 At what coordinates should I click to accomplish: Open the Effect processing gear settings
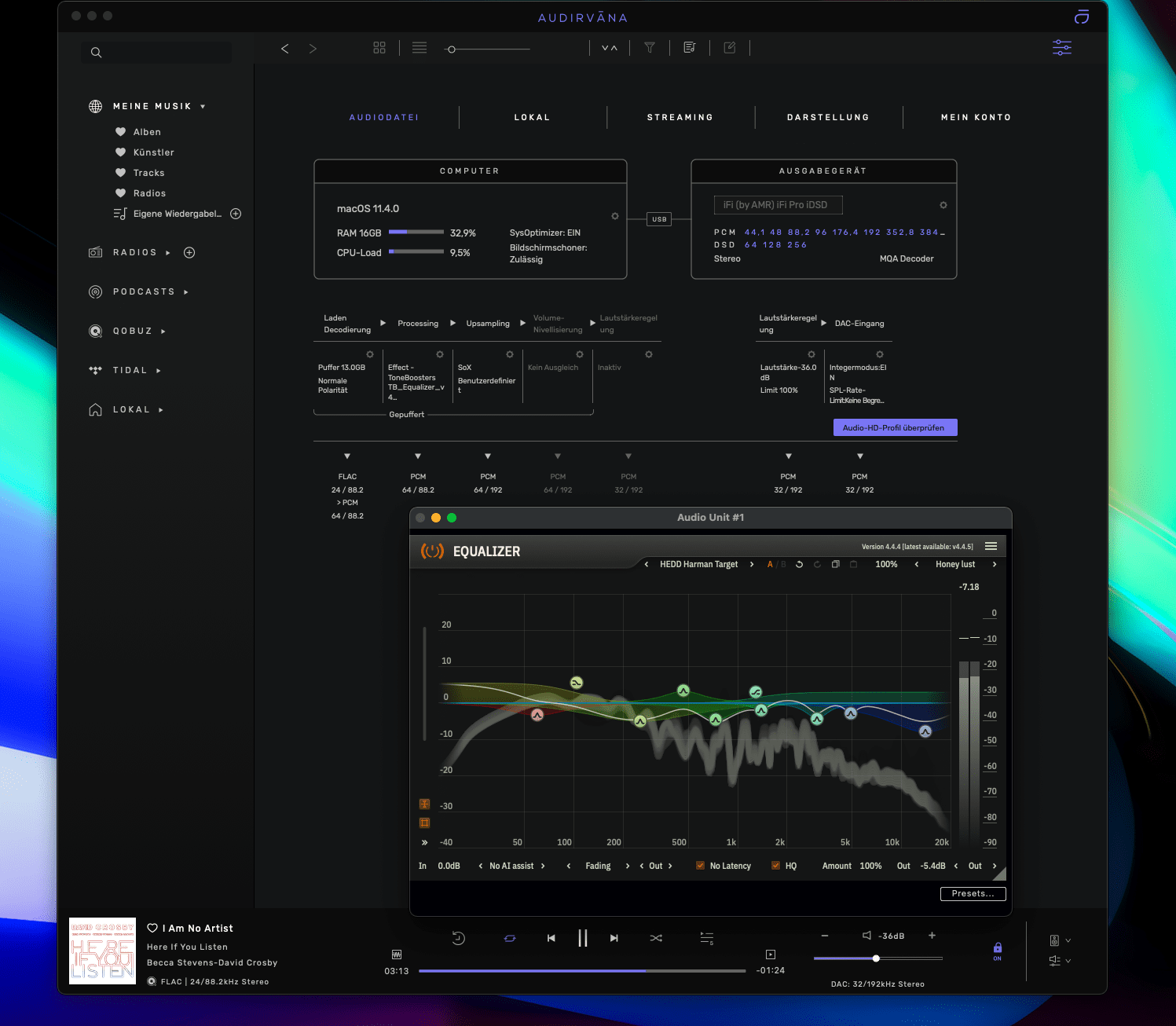[x=440, y=354]
